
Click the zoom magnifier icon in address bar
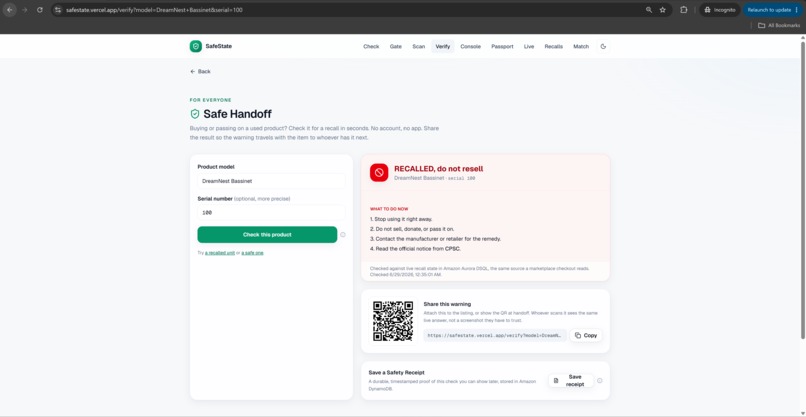click(x=649, y=10)
